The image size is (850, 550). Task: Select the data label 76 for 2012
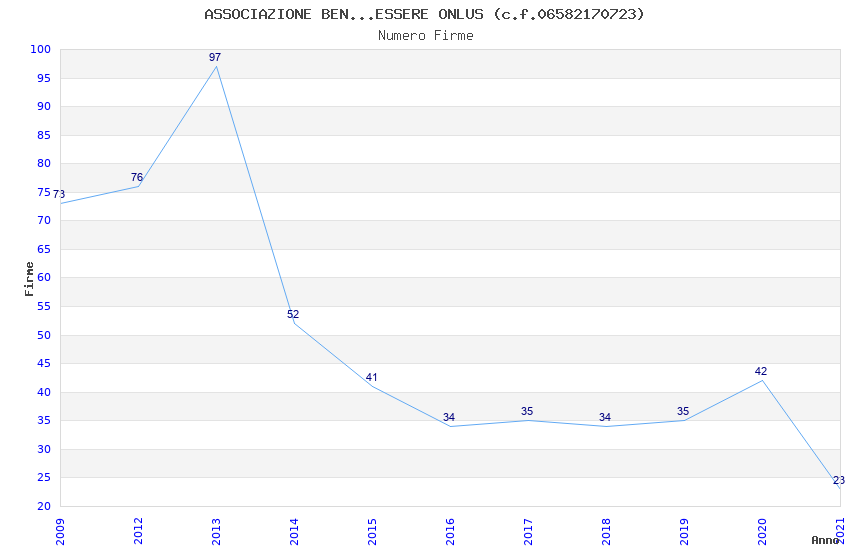[137, 177]
